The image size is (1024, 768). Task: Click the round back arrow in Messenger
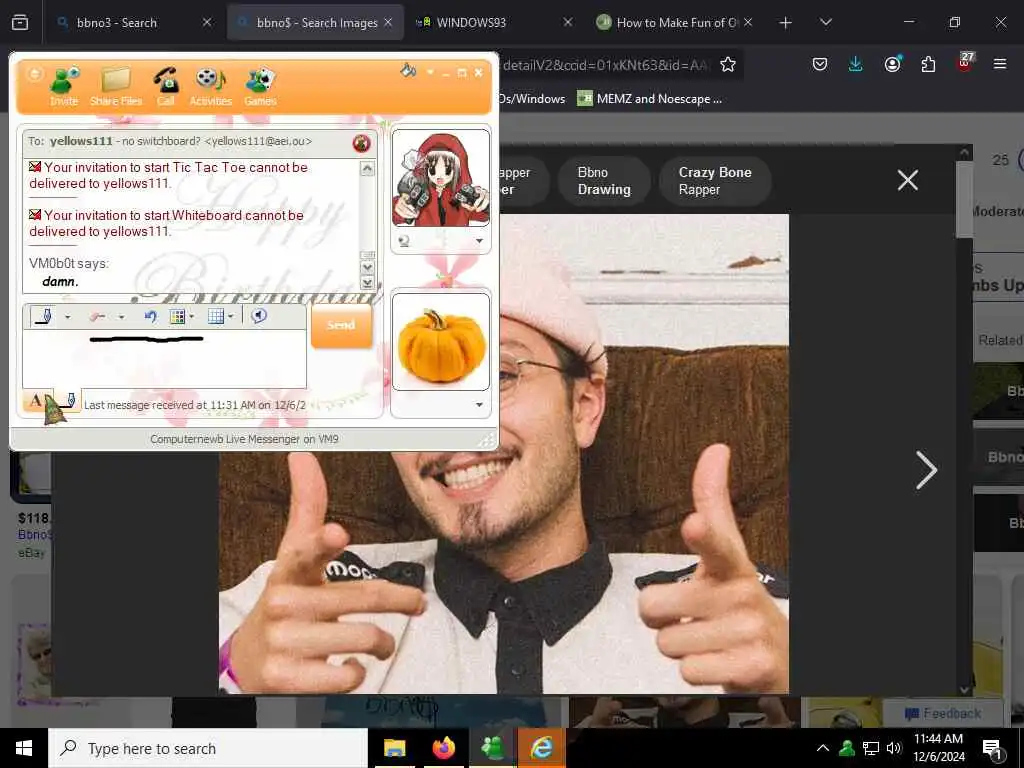coord(34,73)
